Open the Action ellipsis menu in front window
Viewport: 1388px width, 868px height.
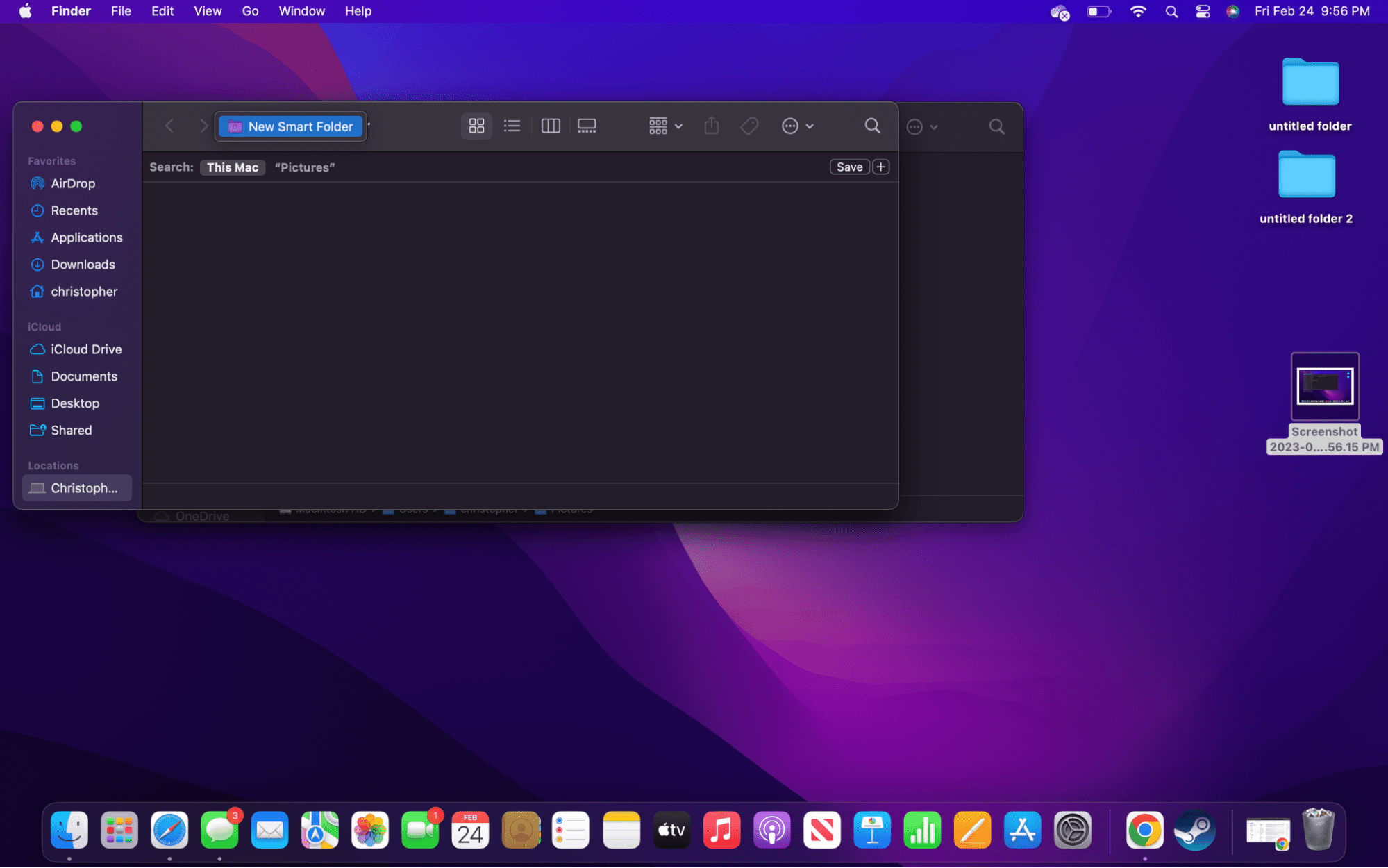797,126
